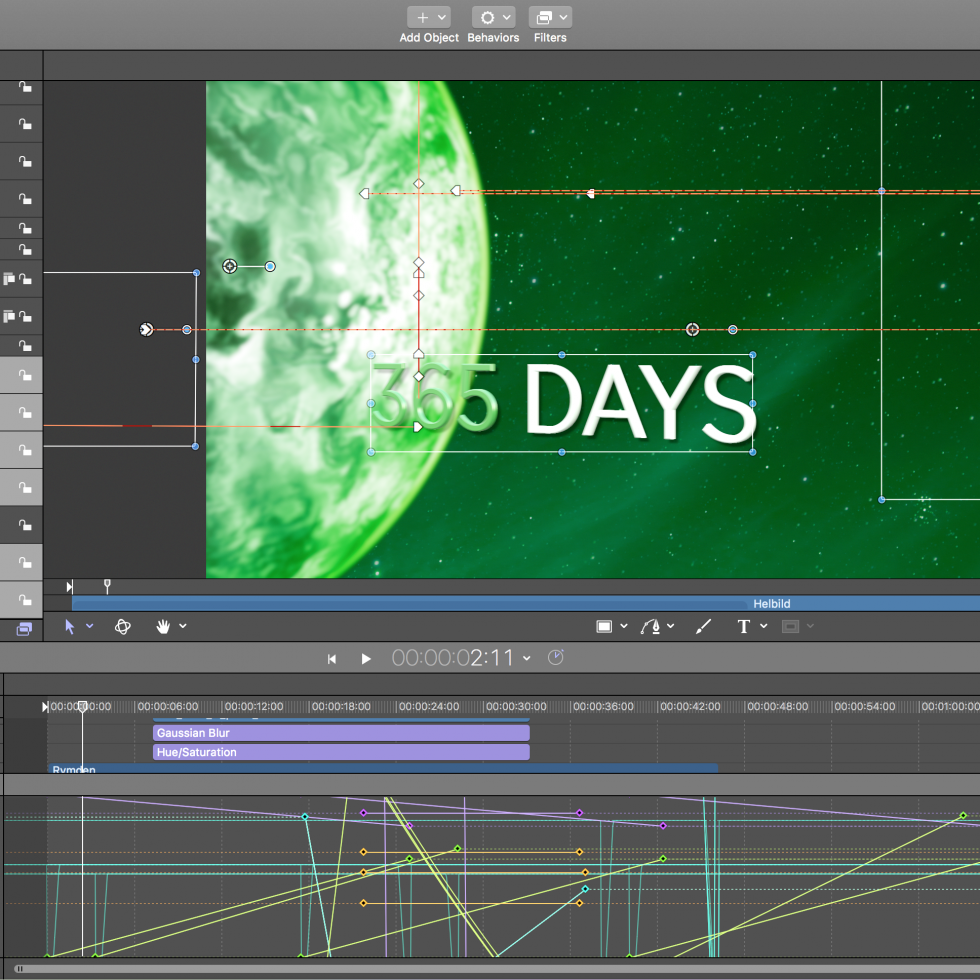Click the bottom-center handle of the text bounding box
The width and height of the screenshot is (980, 980).
pos(562,452)
